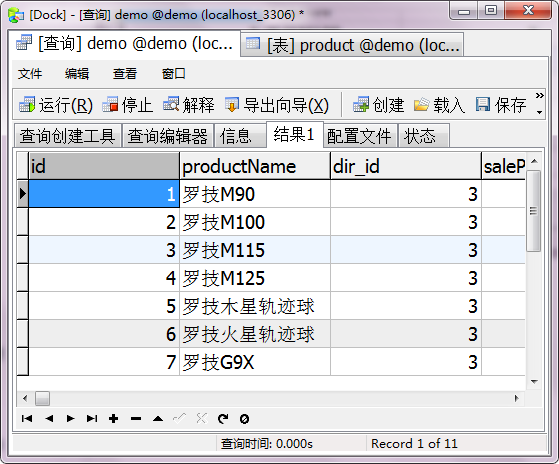Click the saleP column header
The height and width of the screenshot is (464, 559).
[503, 166]
